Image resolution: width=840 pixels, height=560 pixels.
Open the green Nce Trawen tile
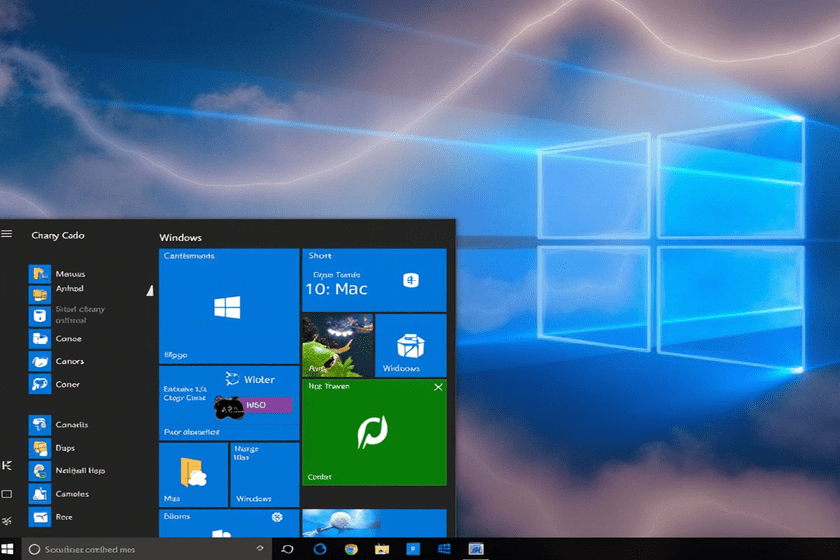pos(374,432)
